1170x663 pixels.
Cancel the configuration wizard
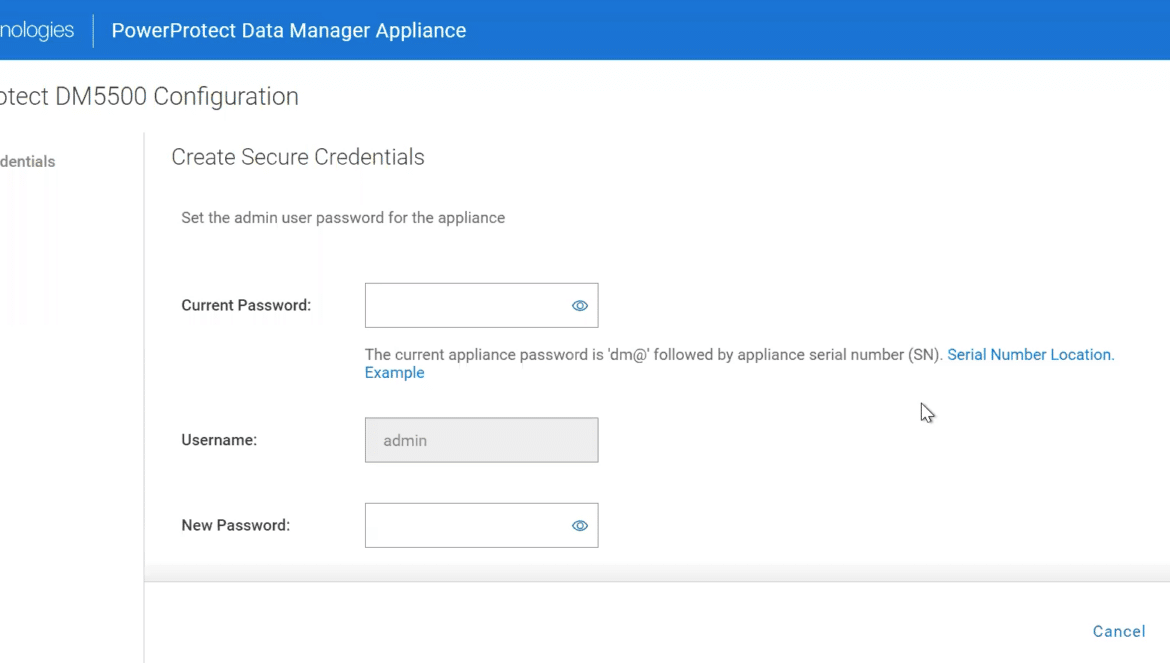click(x=1119, y=631)
